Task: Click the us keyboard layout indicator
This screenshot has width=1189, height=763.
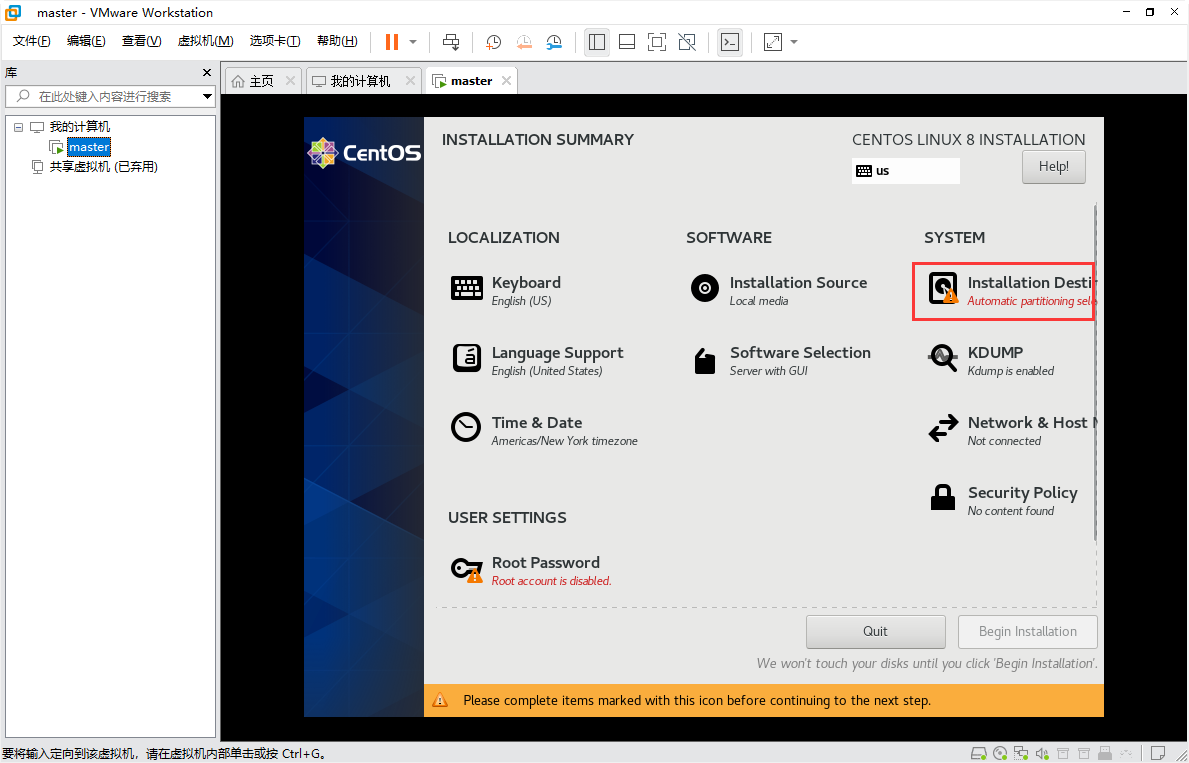Action: [905, 171]
